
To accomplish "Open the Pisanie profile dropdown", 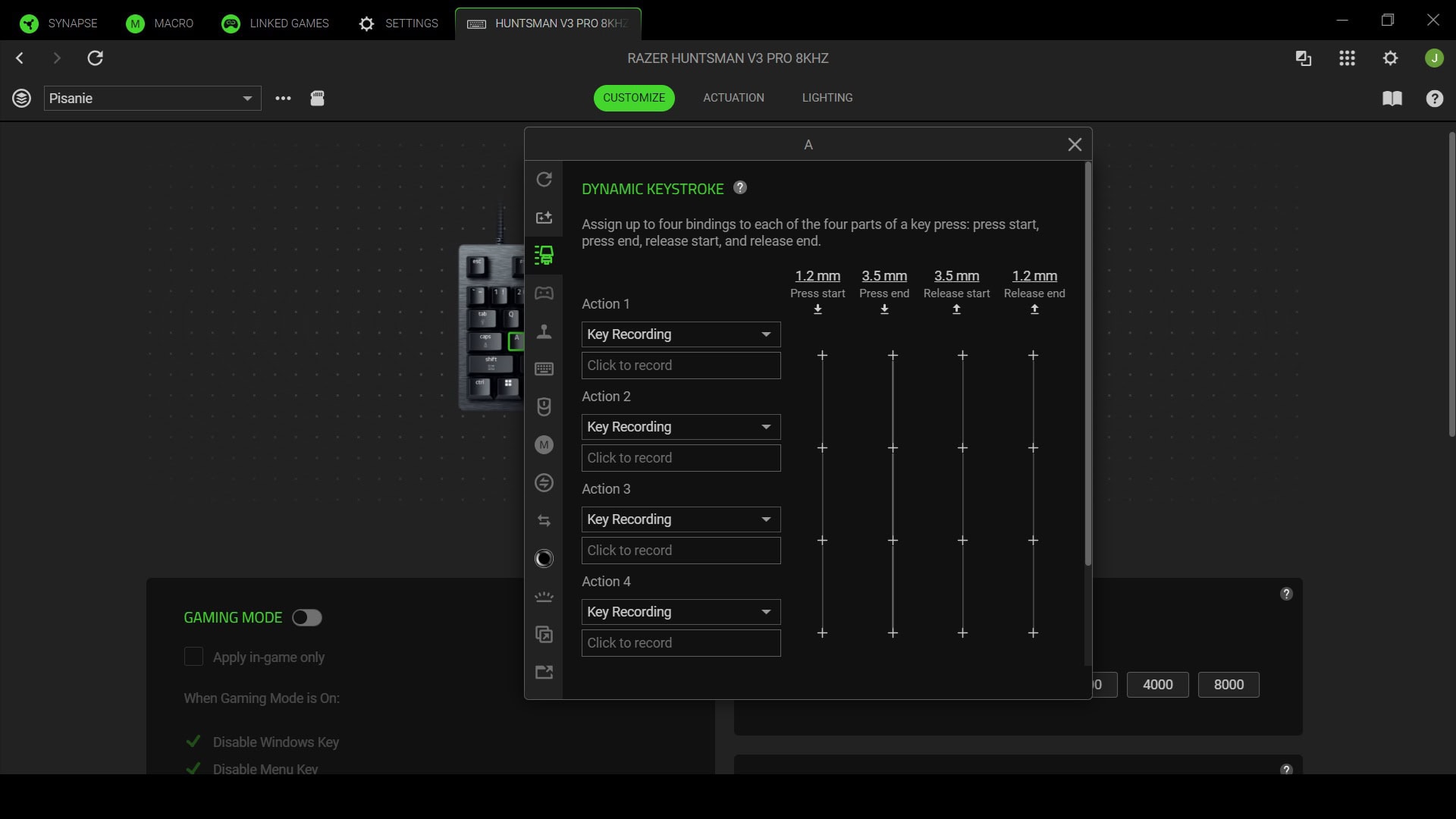I will (x=152, y=98).
